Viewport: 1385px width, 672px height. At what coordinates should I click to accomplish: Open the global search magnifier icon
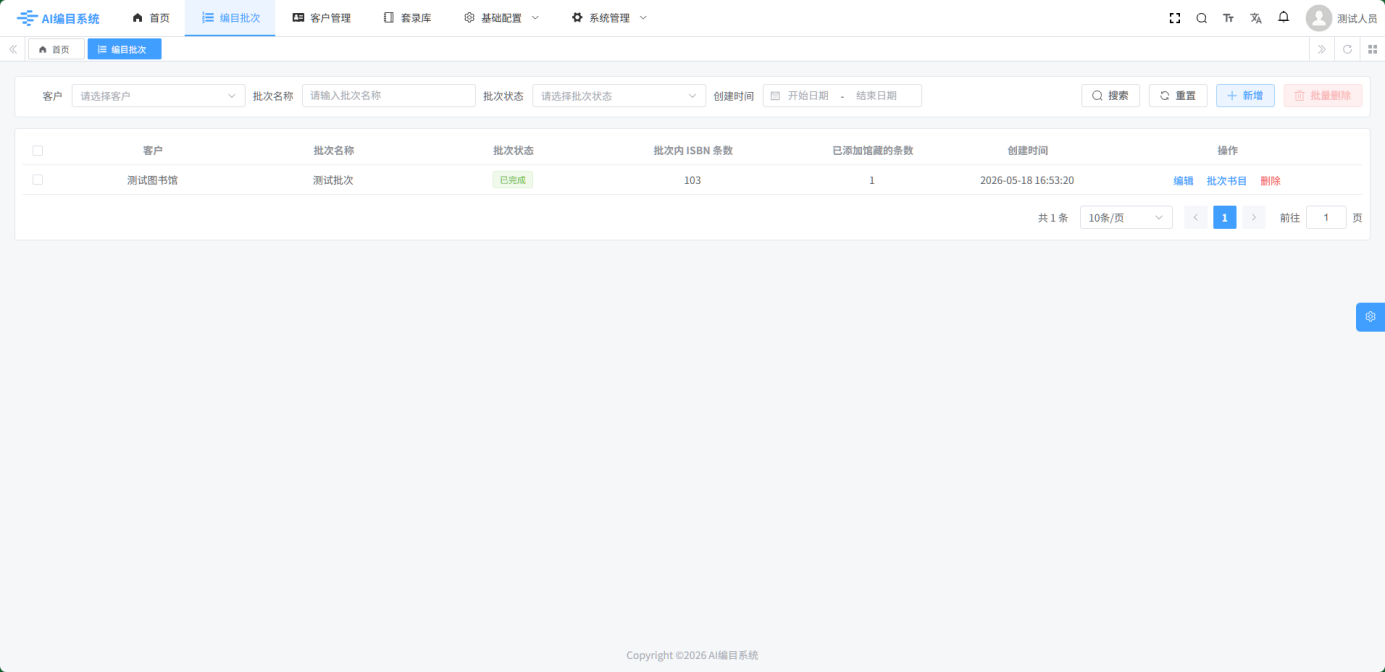(x=1202, y=18)
